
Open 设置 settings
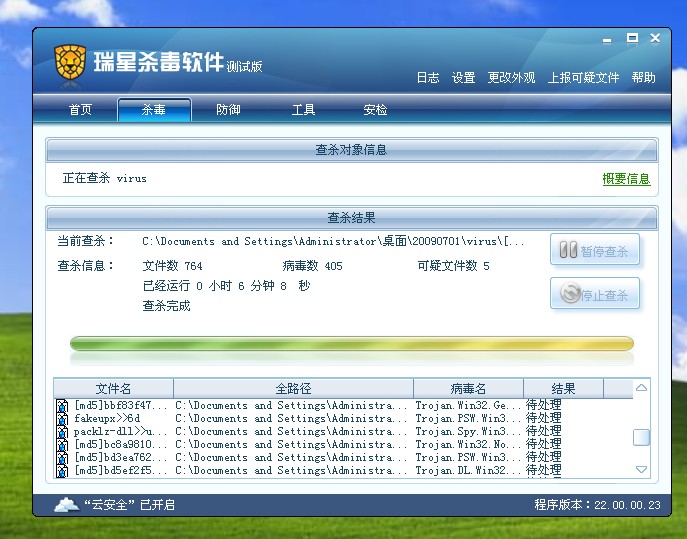[464, 78]
